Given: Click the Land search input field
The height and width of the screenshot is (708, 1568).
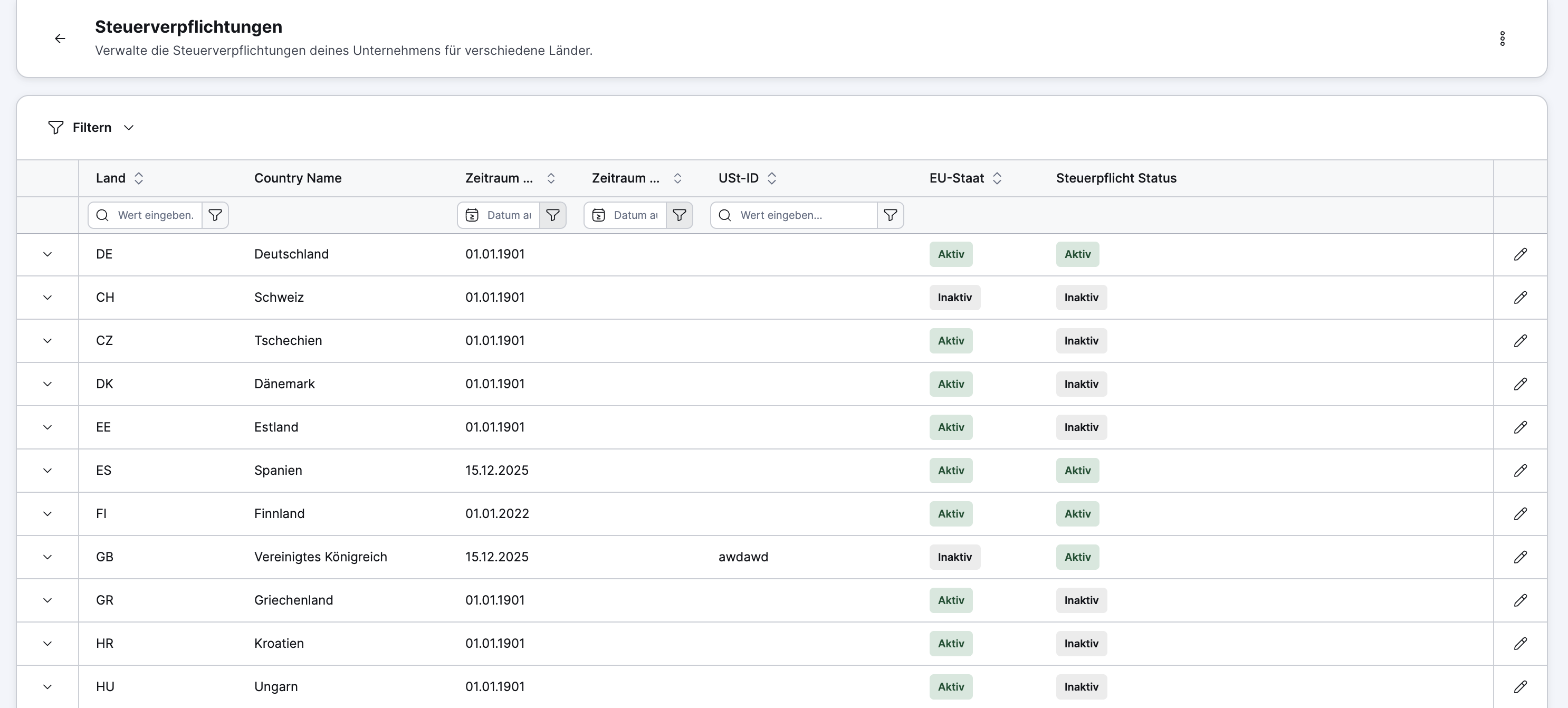Looking at the screenshot, I should coord(155,215).
